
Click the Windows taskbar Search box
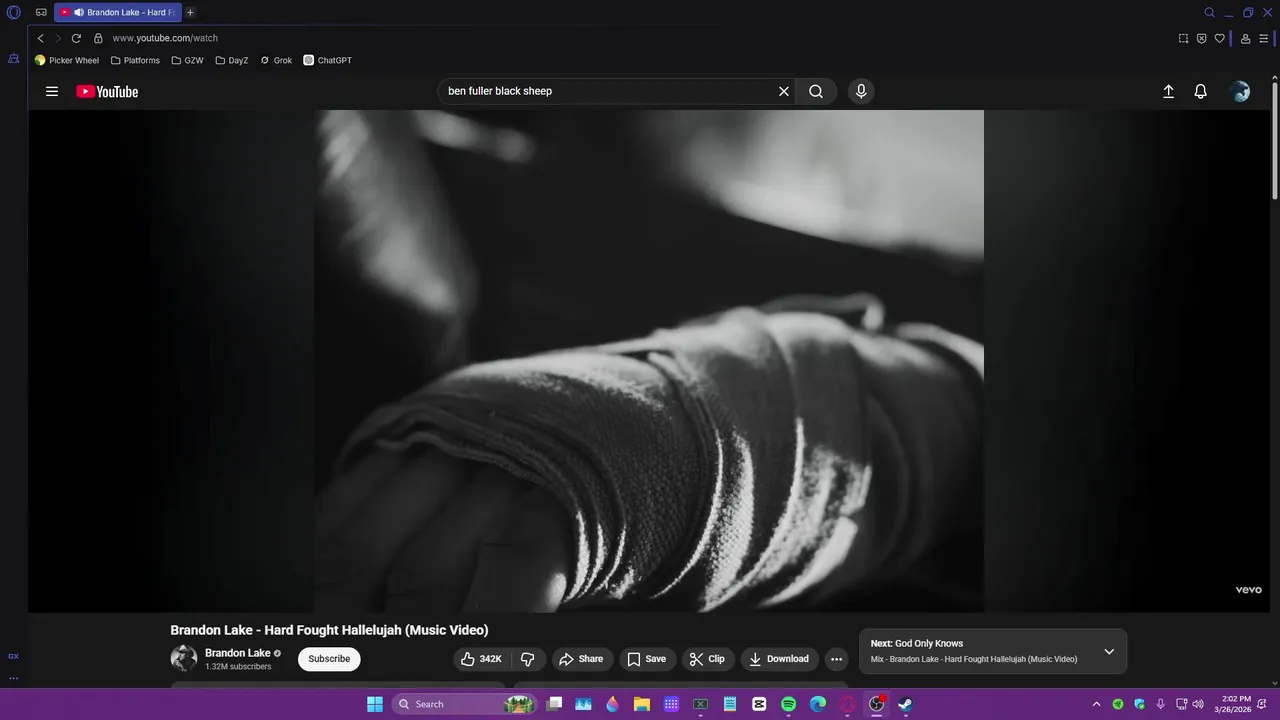(x=465, y=704)
